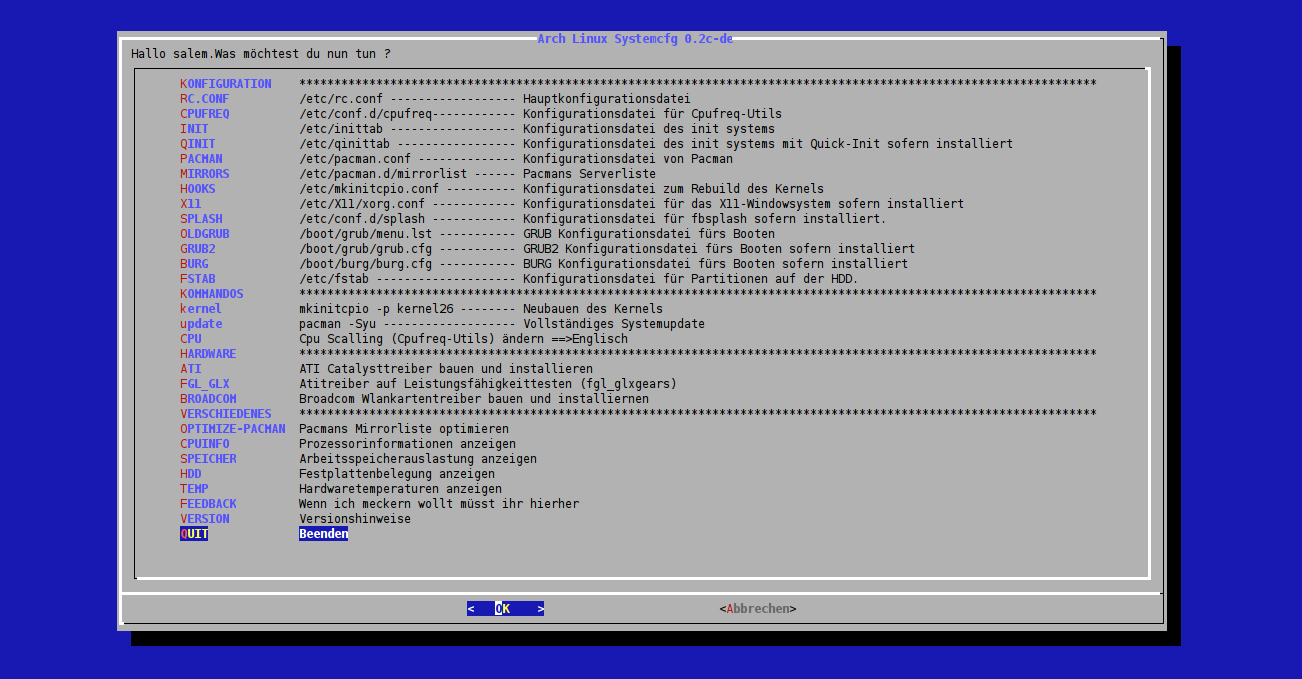Click the /etc/rc.conf description text
The height and width of the screenshot is (679, 1302).
point(495,99)
